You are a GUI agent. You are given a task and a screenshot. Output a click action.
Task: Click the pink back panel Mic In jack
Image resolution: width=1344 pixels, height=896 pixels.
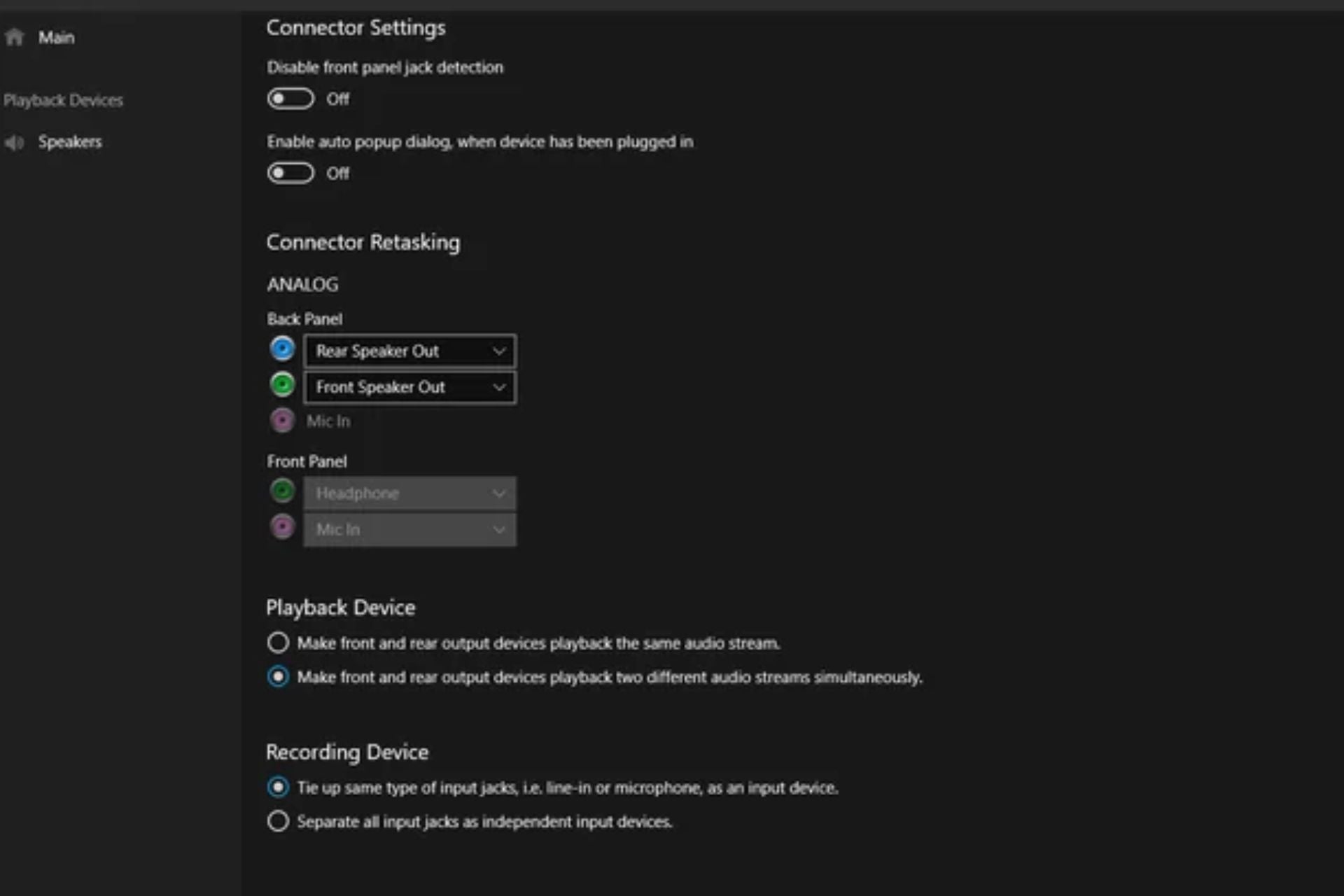tap(282, 421)
